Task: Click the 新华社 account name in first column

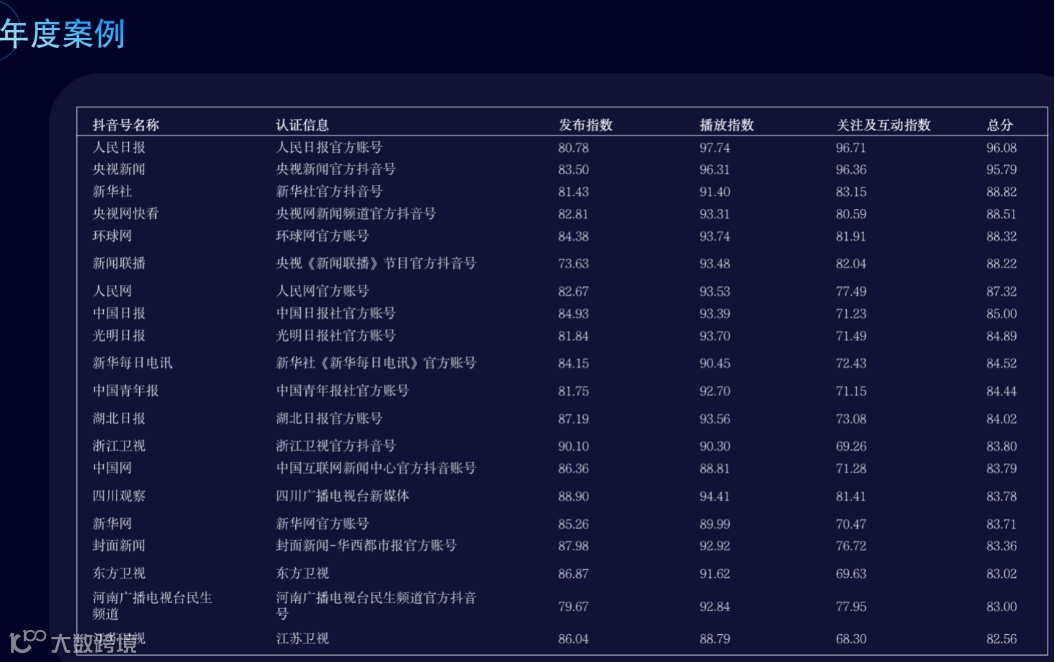Action: pyautogui.click(x=112, y=192)
